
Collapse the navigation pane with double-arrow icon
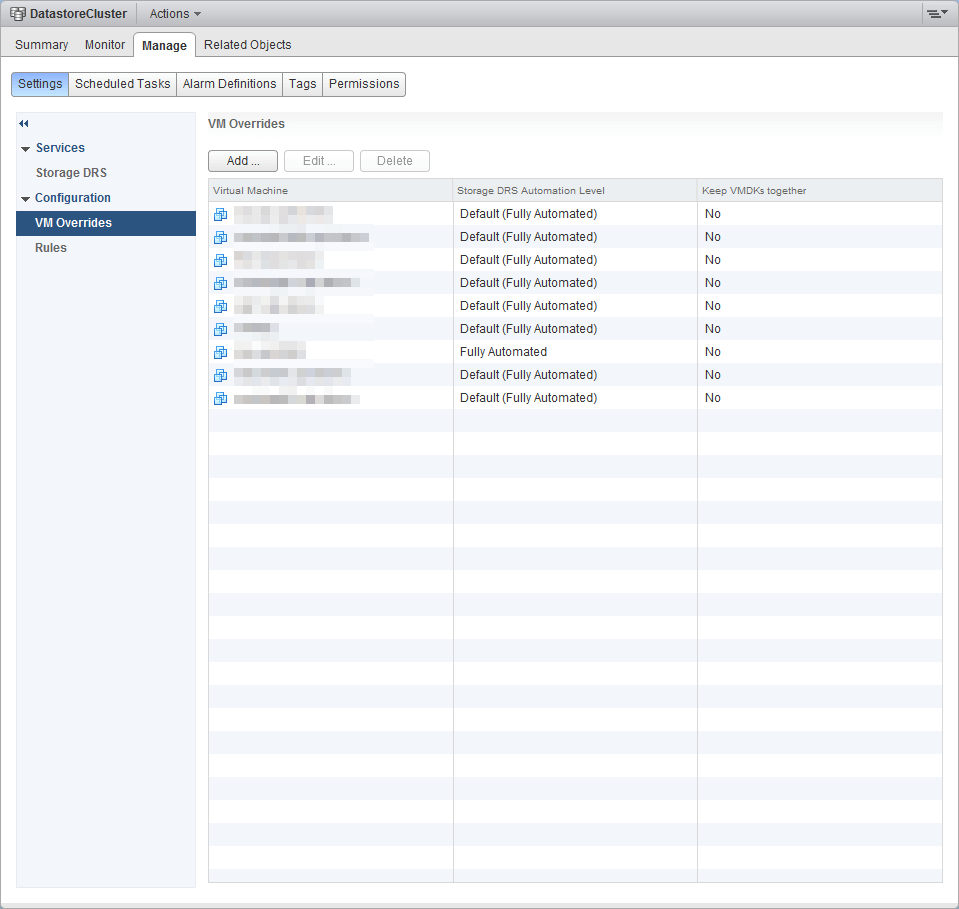coord(24,123)
